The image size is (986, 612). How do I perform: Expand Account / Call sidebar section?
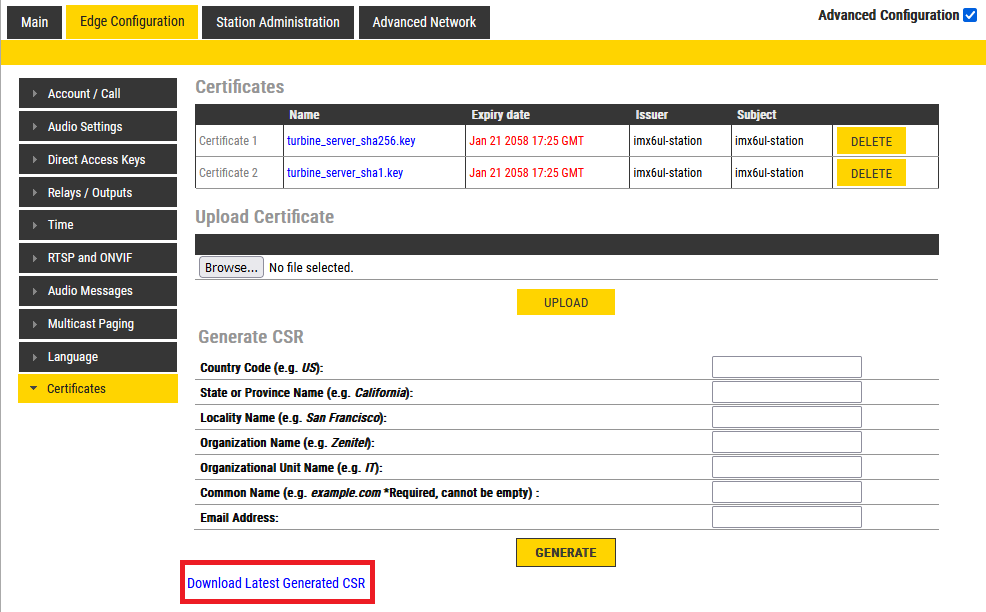pyautogui.click(x=97, y=94)
